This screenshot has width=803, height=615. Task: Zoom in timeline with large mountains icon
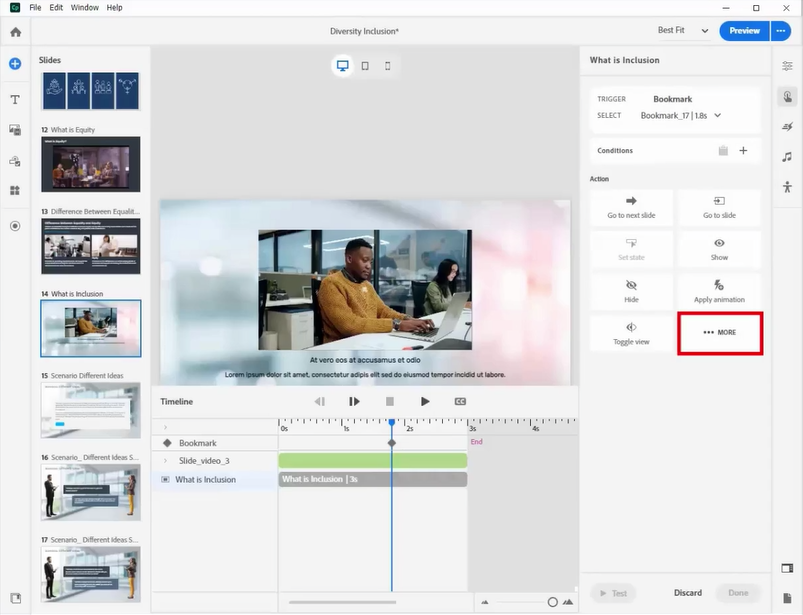568,602
